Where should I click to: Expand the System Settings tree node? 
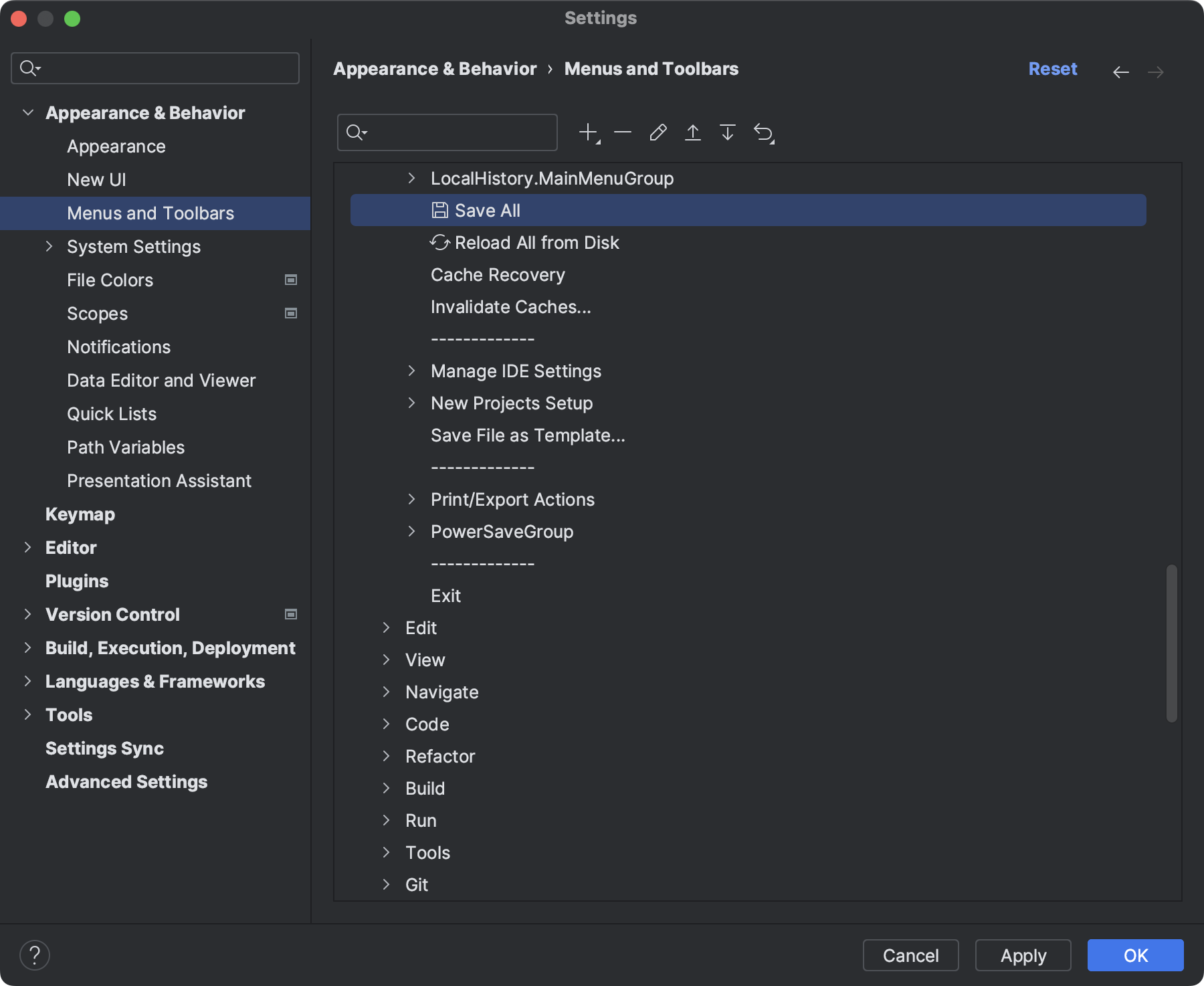[x=49, y=246]
